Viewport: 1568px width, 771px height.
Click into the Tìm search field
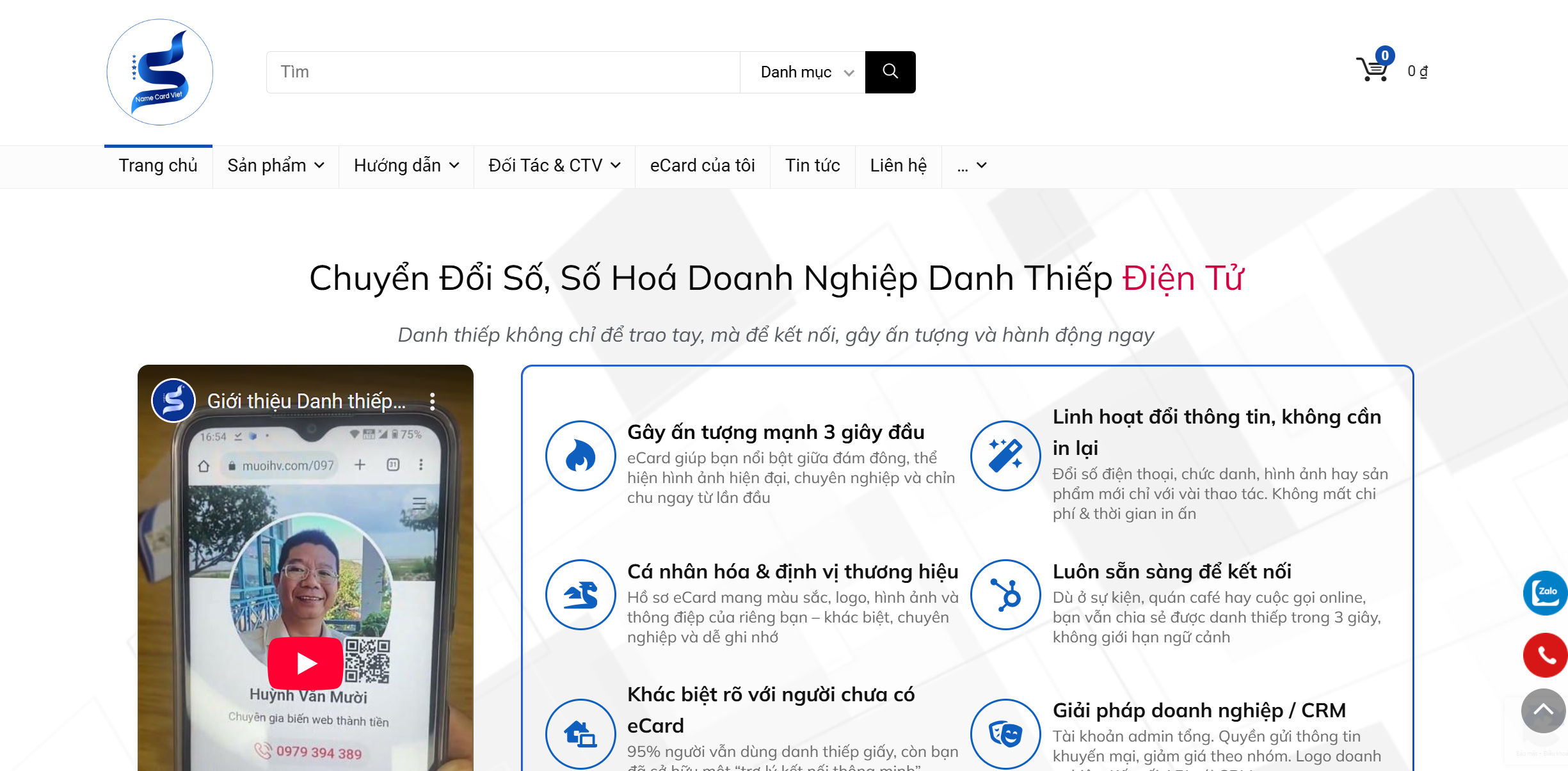(503, 72)
